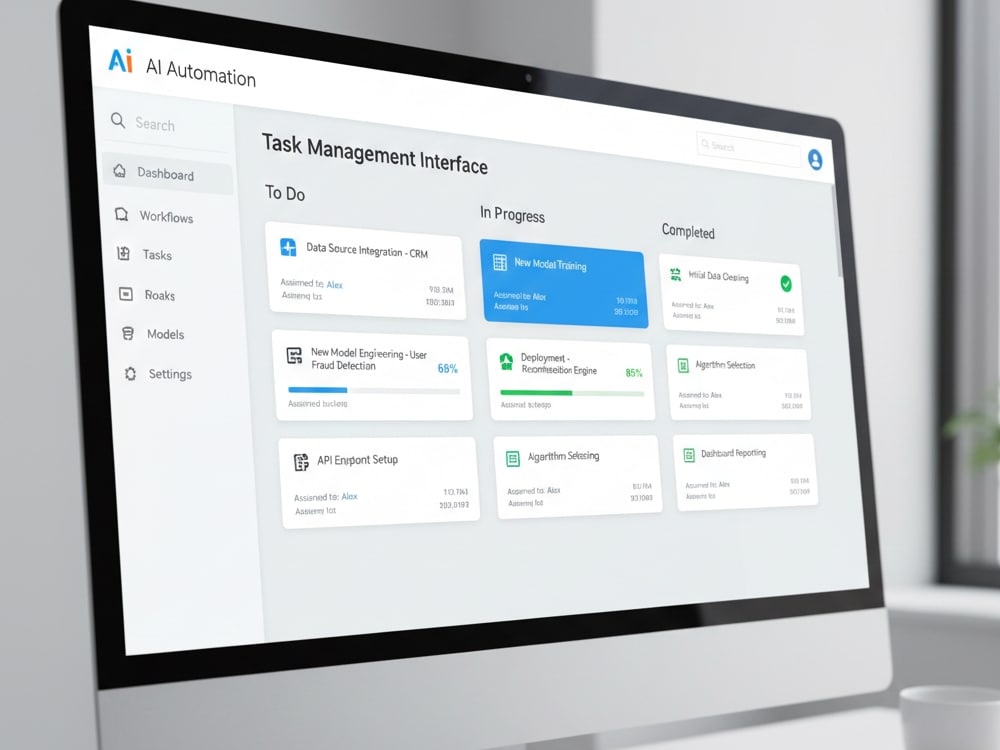Click the sidebar search magnifier icon

coord(118,120)
